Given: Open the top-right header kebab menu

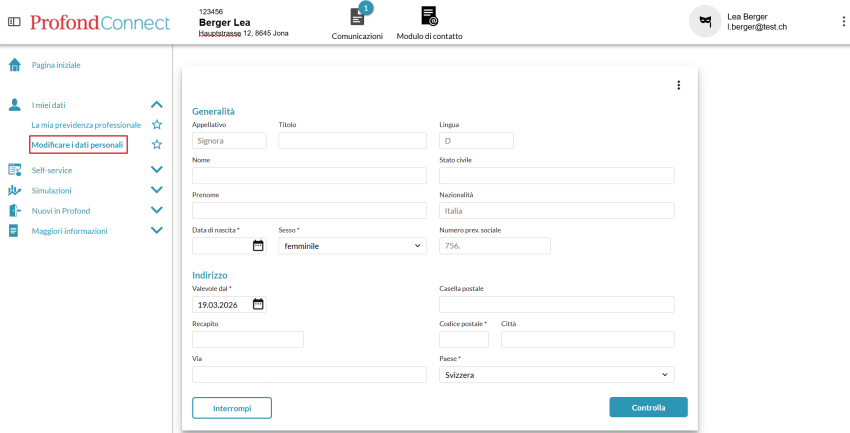Looking at the screenshot, I should click(843, 22).
